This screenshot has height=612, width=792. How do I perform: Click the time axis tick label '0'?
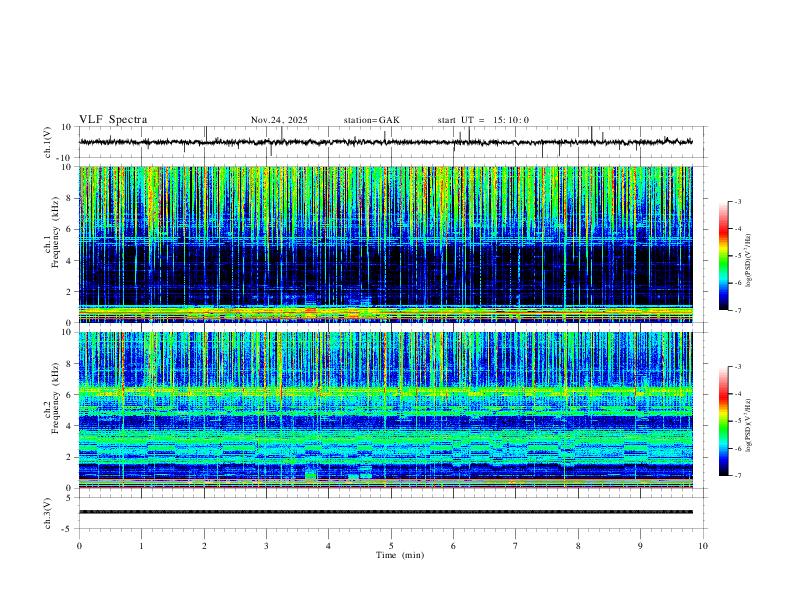point(79,546)
